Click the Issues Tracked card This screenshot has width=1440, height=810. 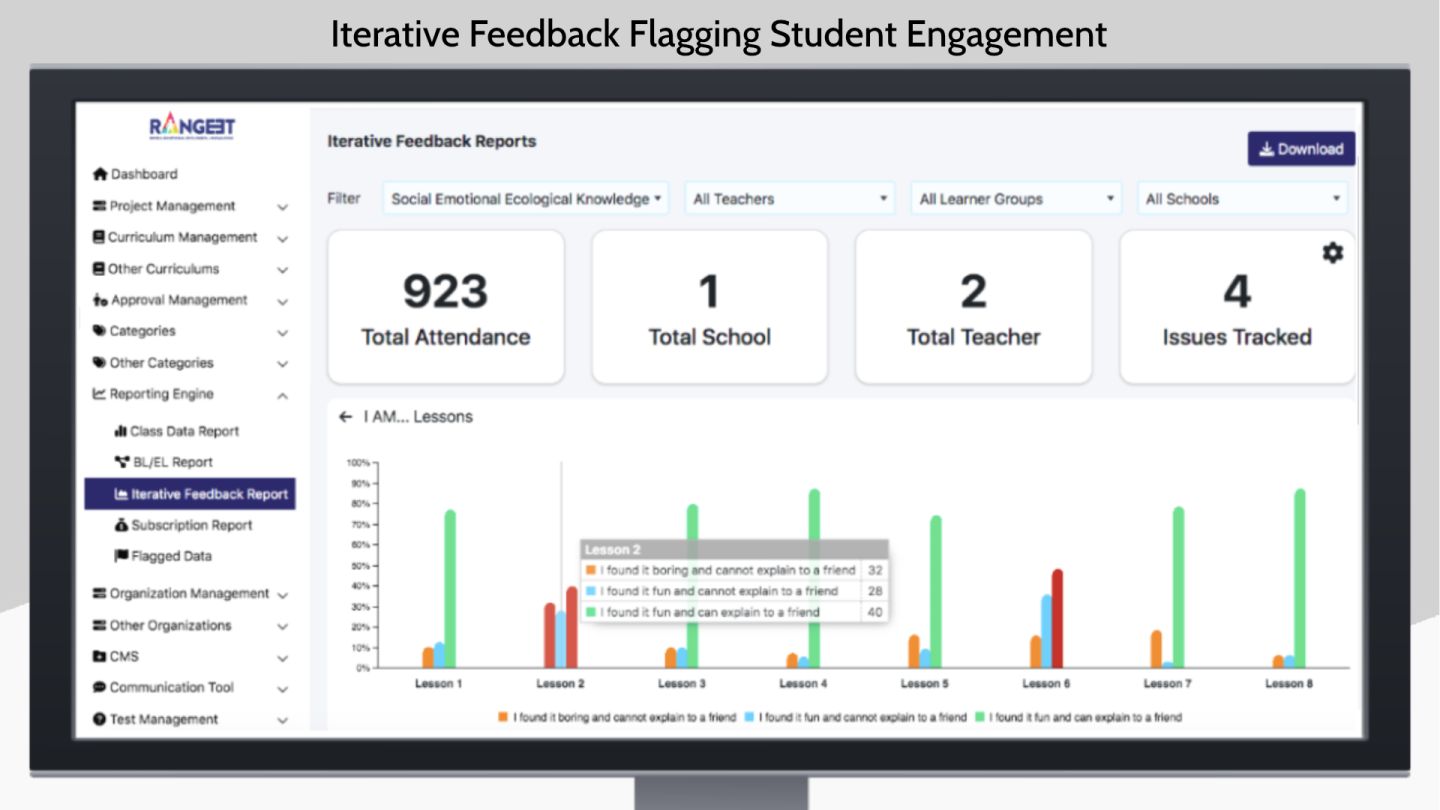1237,307
